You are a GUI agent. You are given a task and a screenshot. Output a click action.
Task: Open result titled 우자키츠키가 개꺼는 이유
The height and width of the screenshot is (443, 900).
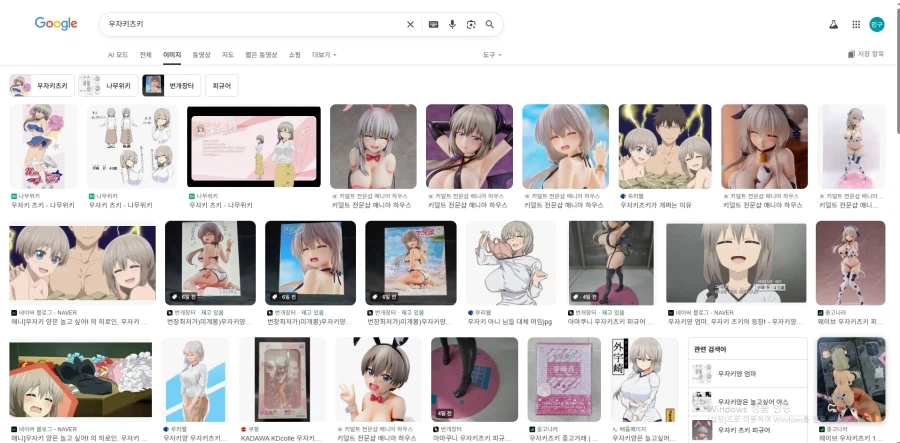[655, 205]
